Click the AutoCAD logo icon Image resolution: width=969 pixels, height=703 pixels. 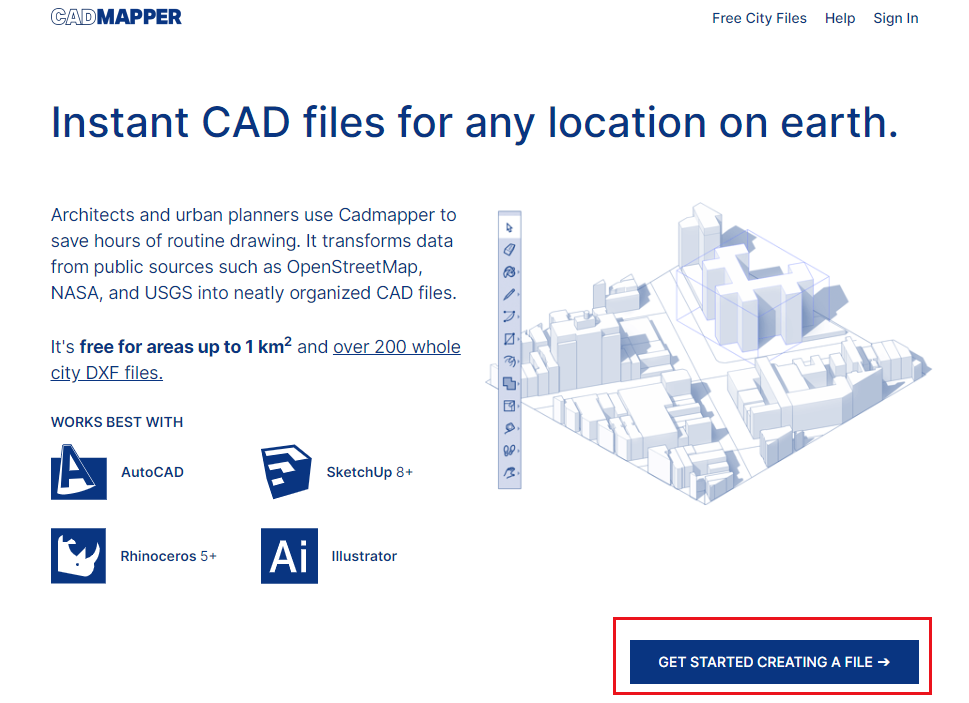(x=78, y=472)
